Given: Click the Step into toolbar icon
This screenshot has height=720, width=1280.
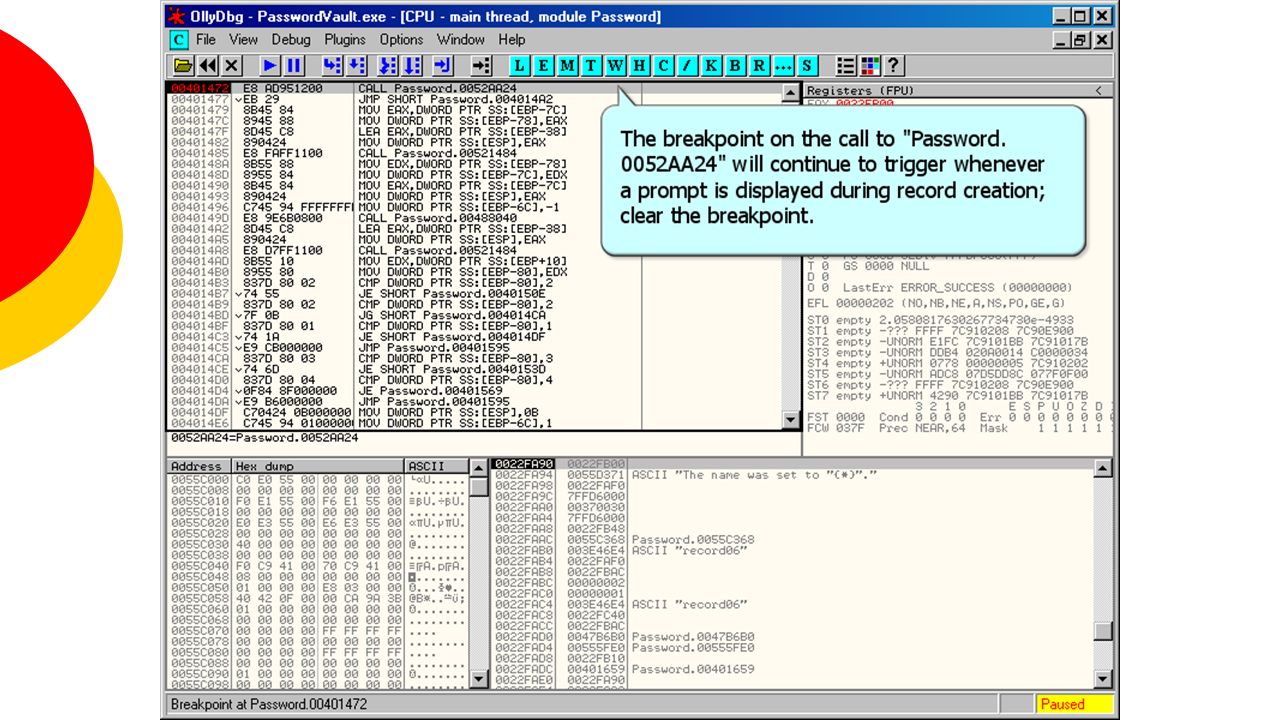Looking at the screenshot, I should pyautogui.click(x=333, y=66).
